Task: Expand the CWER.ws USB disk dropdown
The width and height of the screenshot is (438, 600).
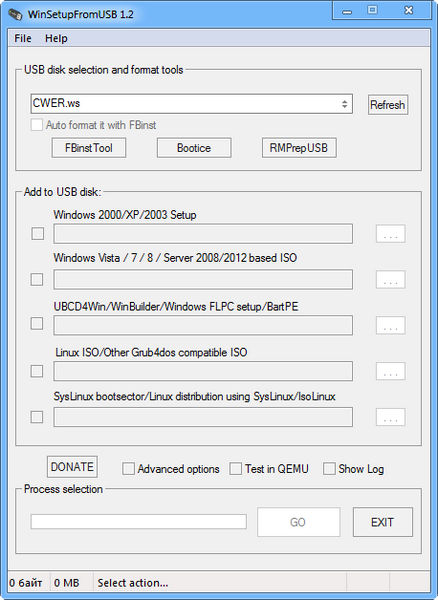Action: click(x=192, y=104)
